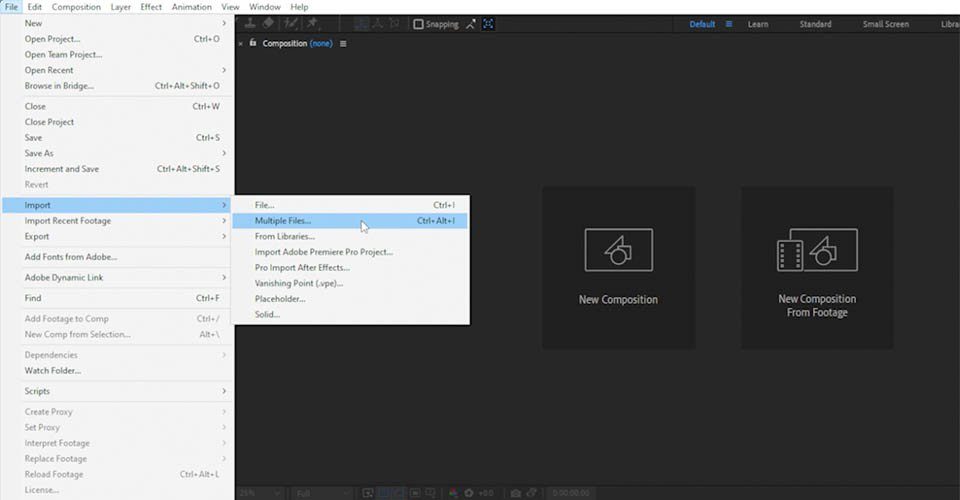Choose Placeholder... import option
Image resolution: width=960 pixels, height=500 pixels.
tap(350, 299)
